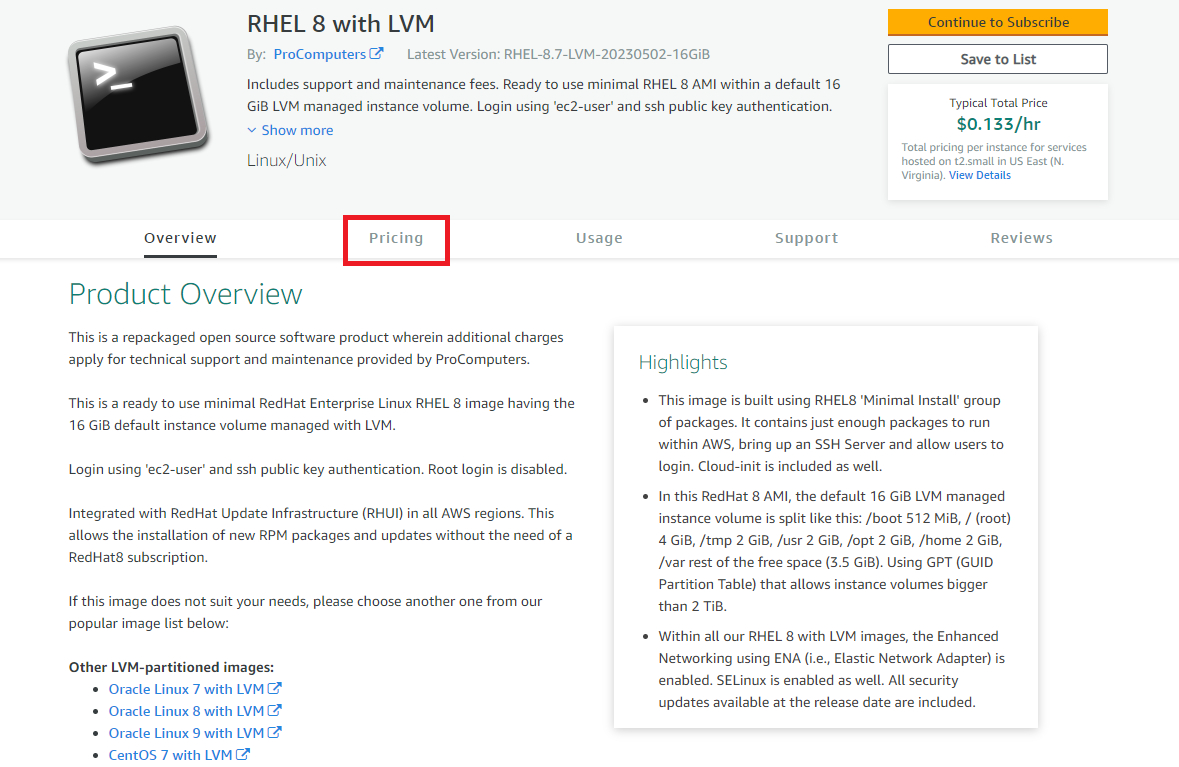Open CentOS 7 with LVM link
The height and width of the screenshot is (767, 1179).
(170, 755)
